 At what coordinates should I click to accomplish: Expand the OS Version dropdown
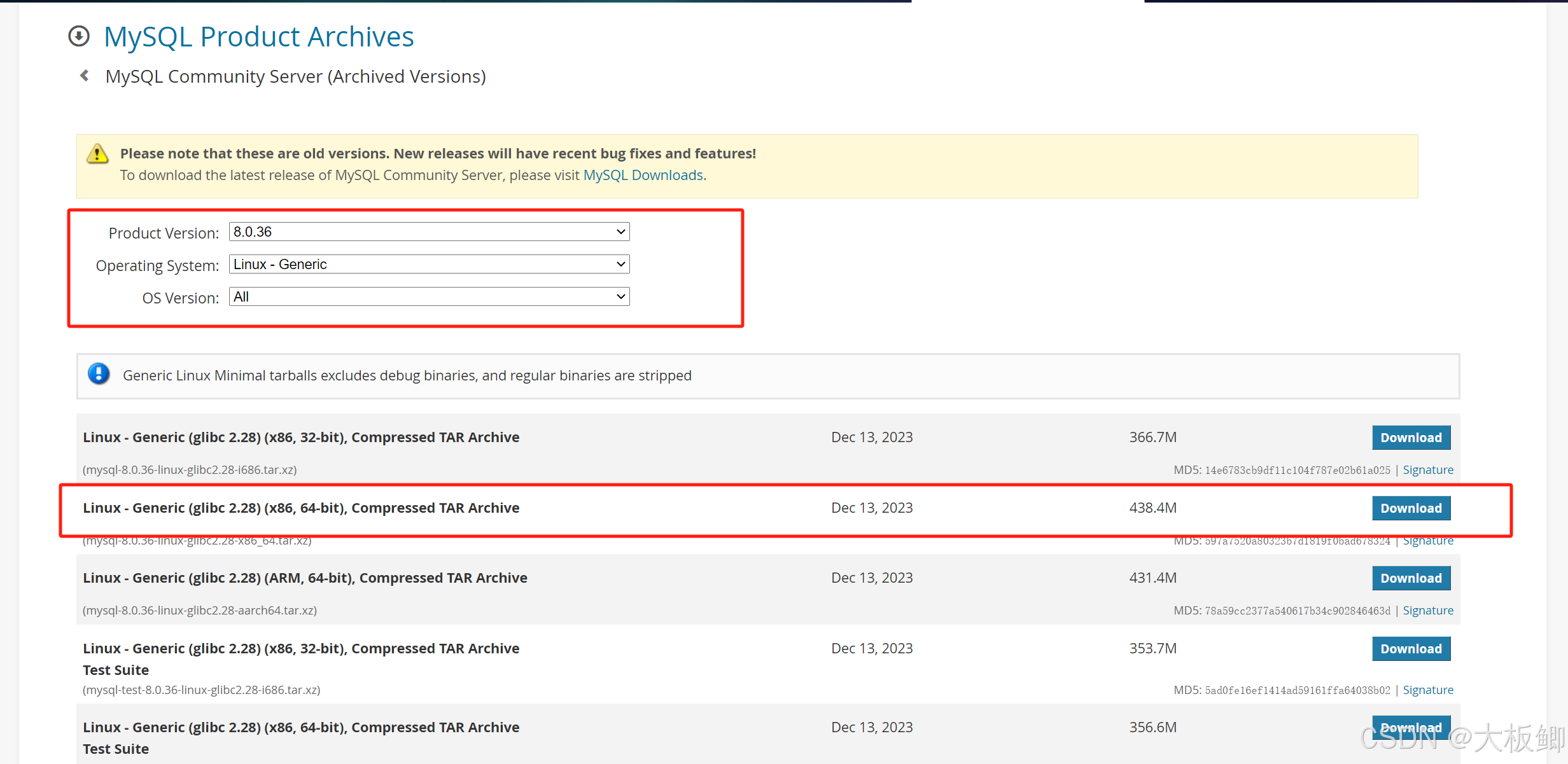click(x=429, y=296)
